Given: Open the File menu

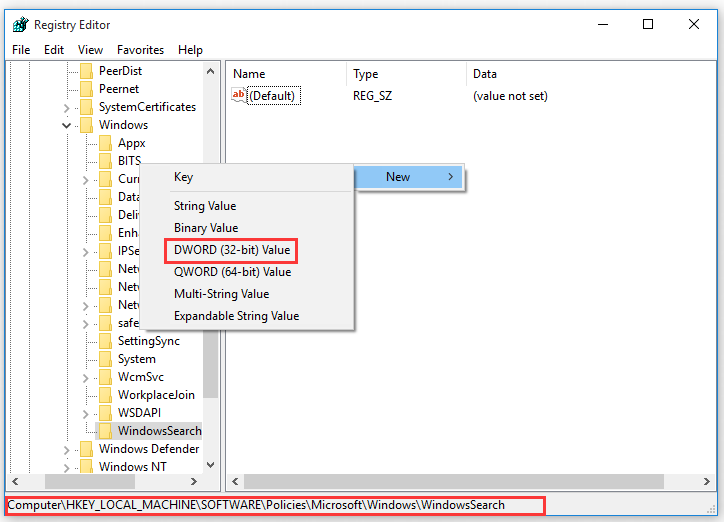Looking at the screenshot, I should (x=21, y=50).
